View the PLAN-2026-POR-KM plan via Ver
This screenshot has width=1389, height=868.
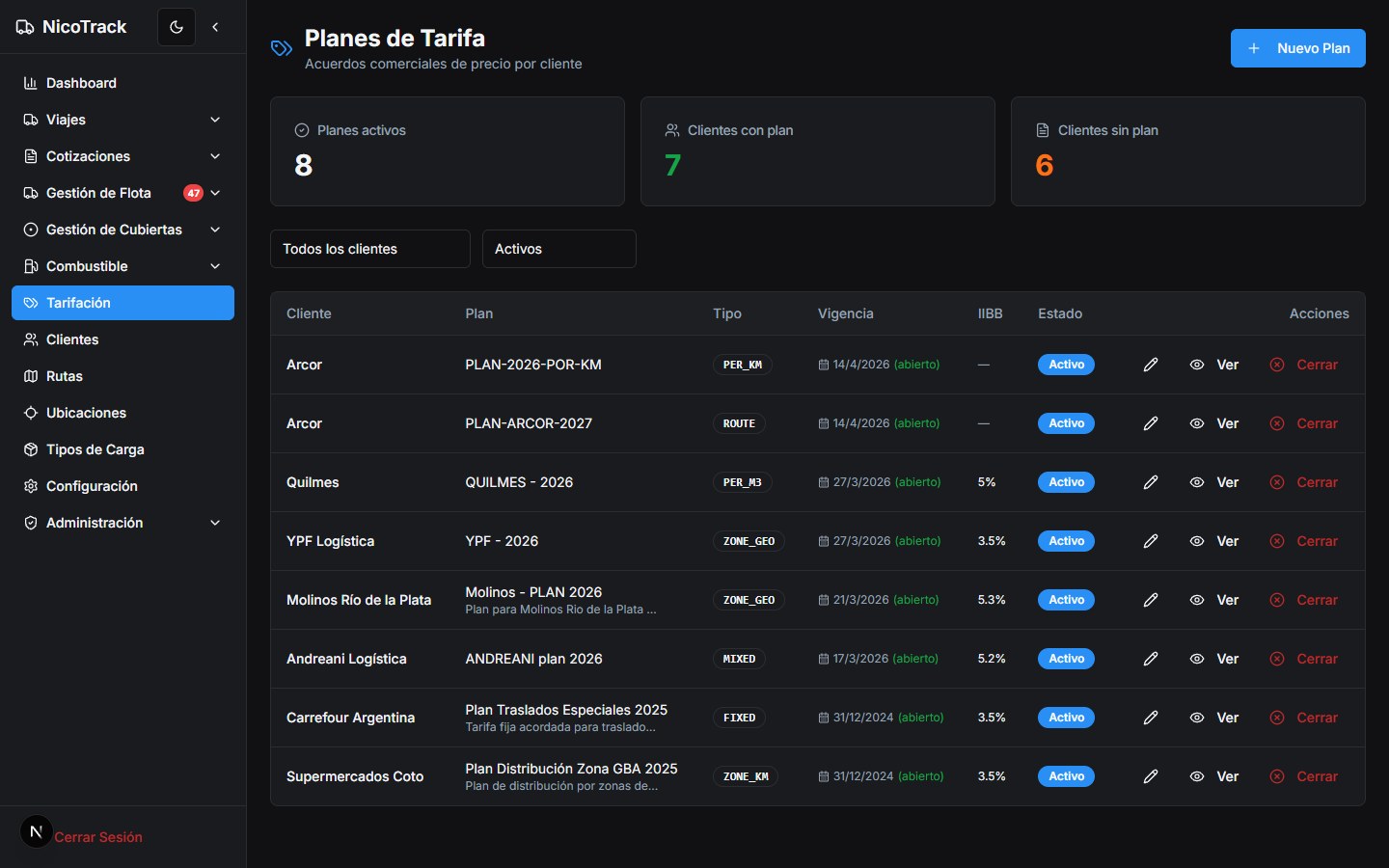(1214, 365)
